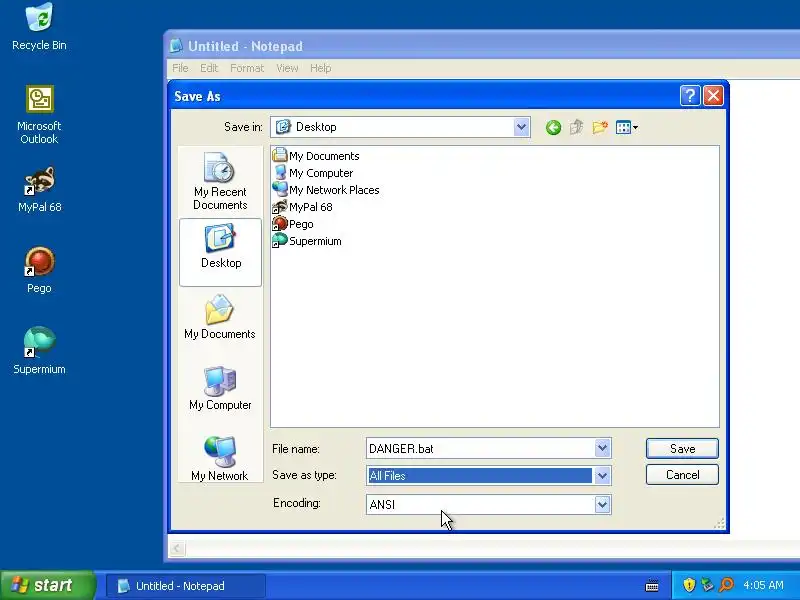Viewport: 800px width, 600px height.
Task: Open the Windows start menu
Action: pos(47,585)
